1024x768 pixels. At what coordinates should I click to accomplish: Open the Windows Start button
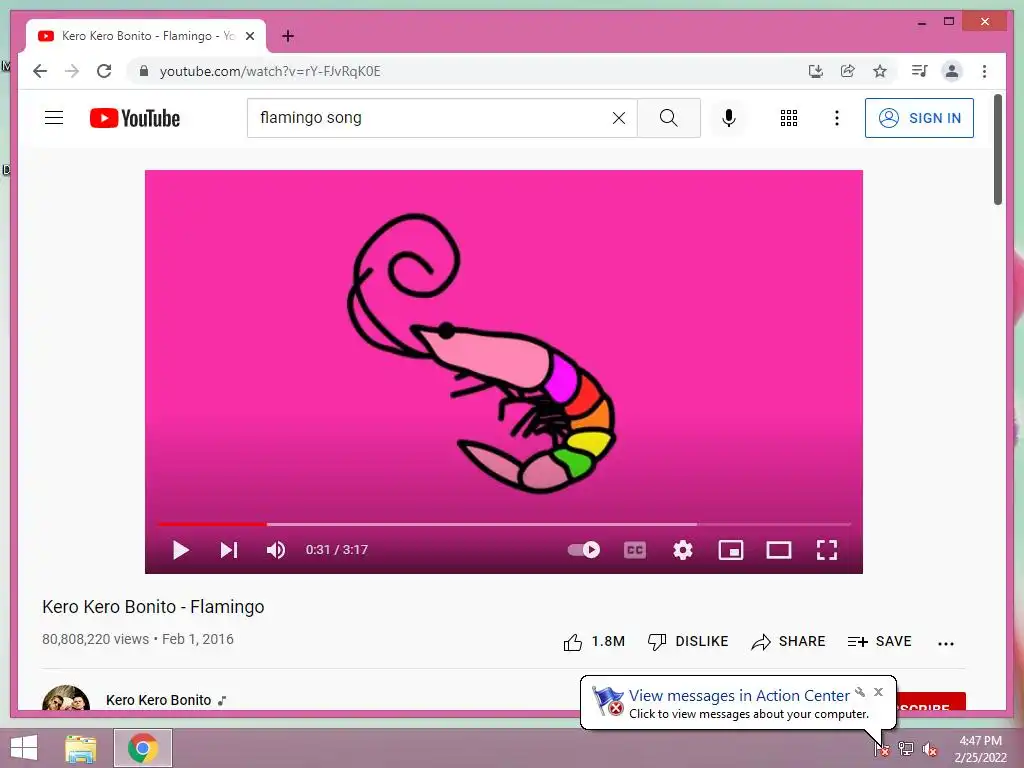pos(24,748)
